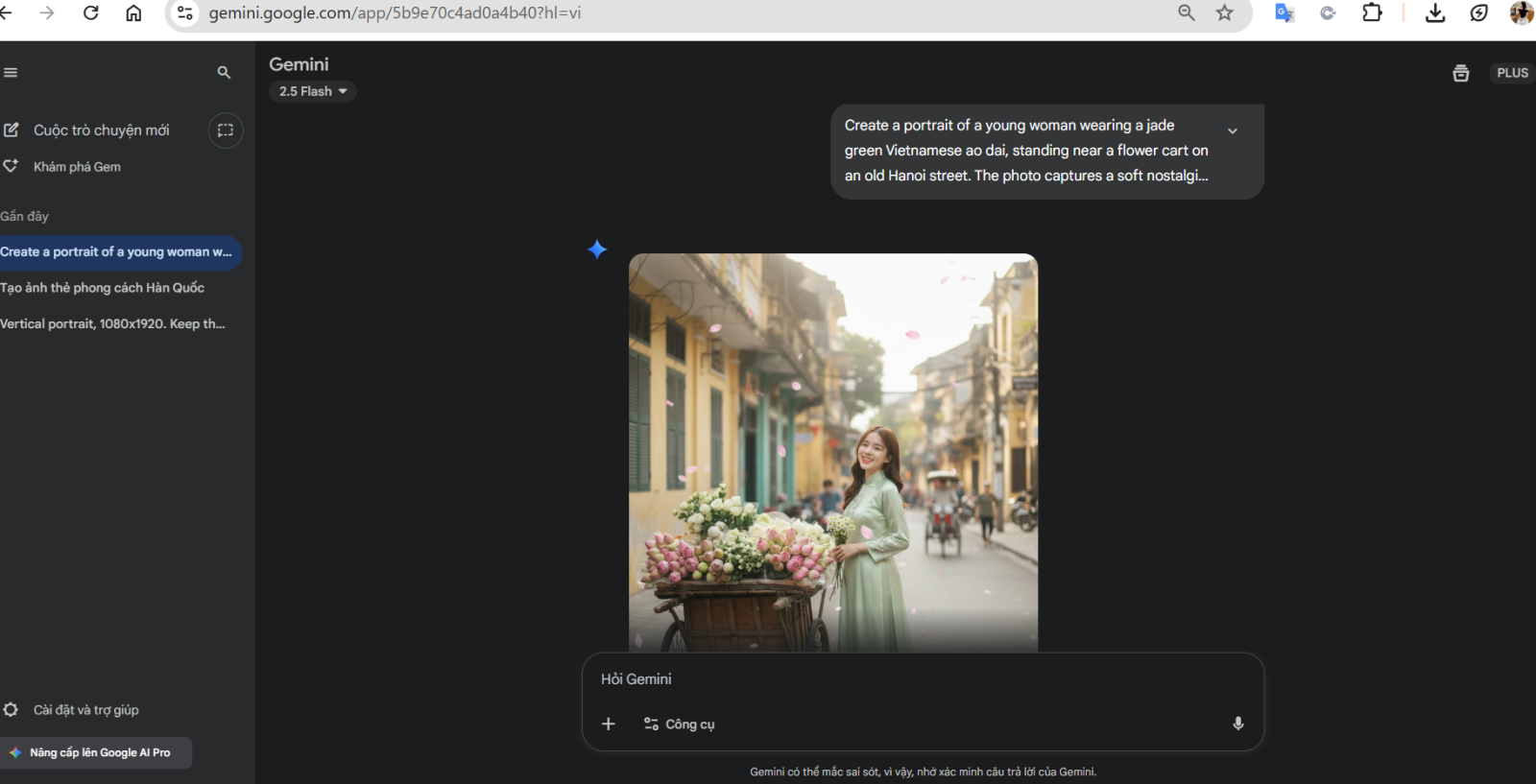Open Khám phá Gem
This screenshot has width=1536, height=784.
click(x=77, y=167)
